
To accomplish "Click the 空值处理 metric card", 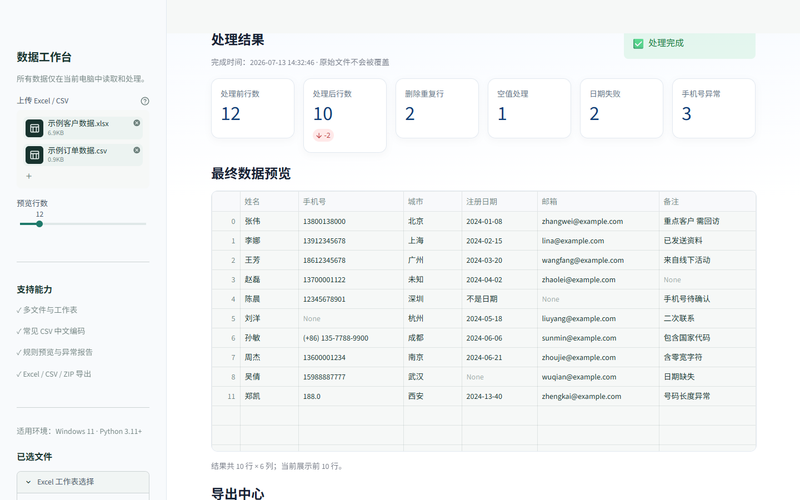I will (x=529, y=108).
